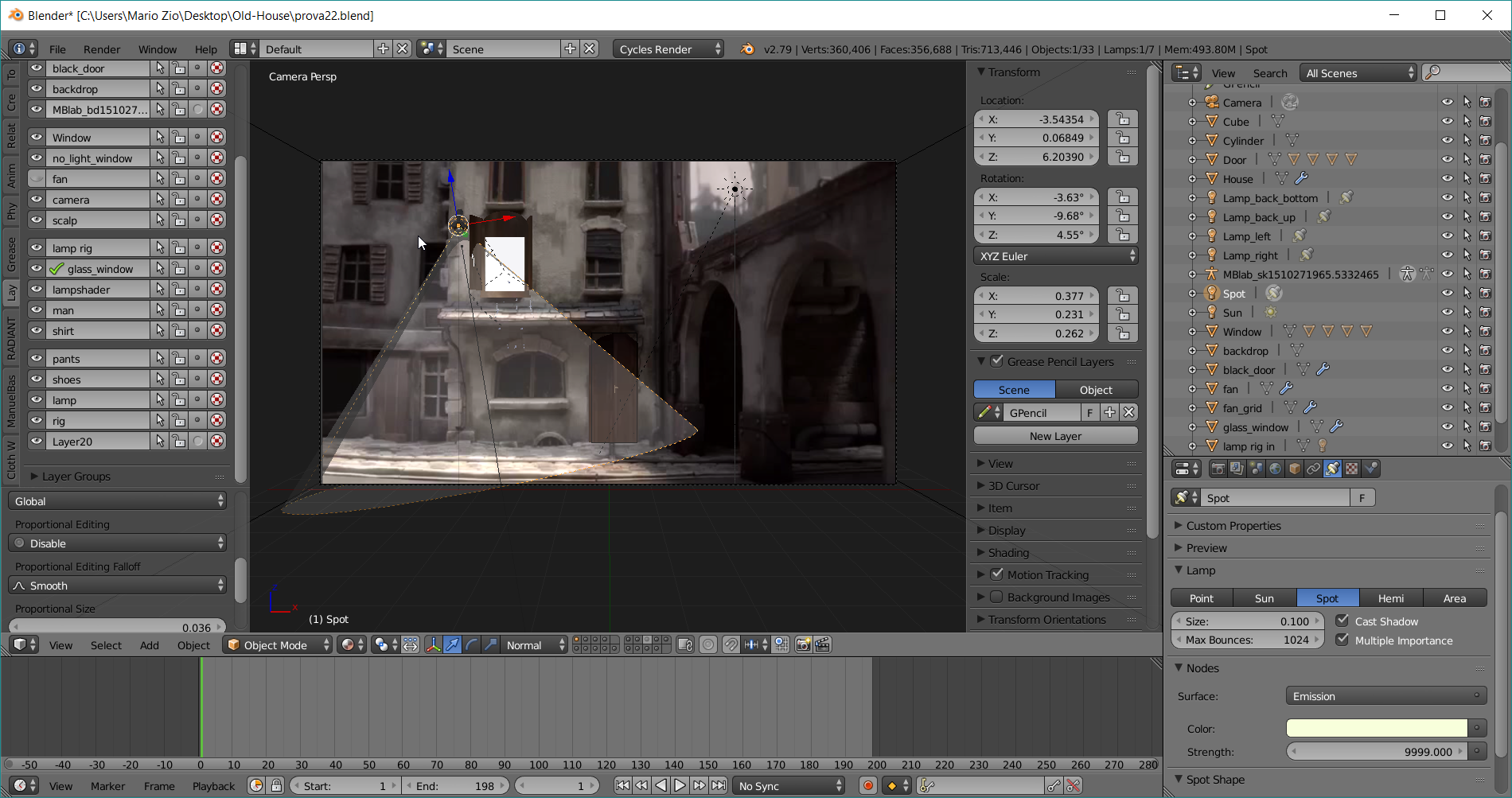Play the animation in reverse
Screen dimensions: 1512x798
(661, 785)
